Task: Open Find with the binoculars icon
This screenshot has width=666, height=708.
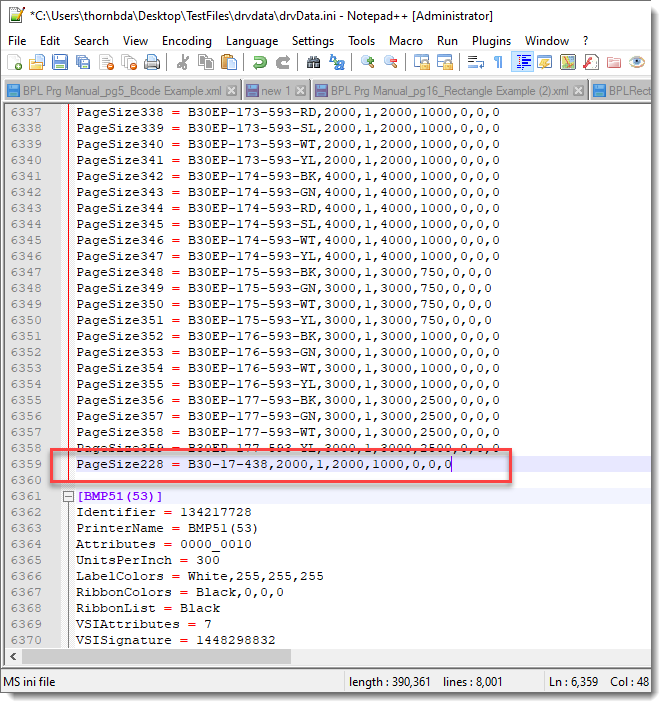Action: (x=313, y=62)
